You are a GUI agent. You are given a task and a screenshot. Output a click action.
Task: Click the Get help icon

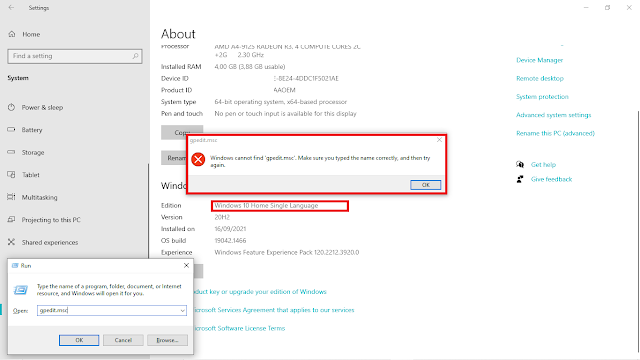[x=520, y=164]
